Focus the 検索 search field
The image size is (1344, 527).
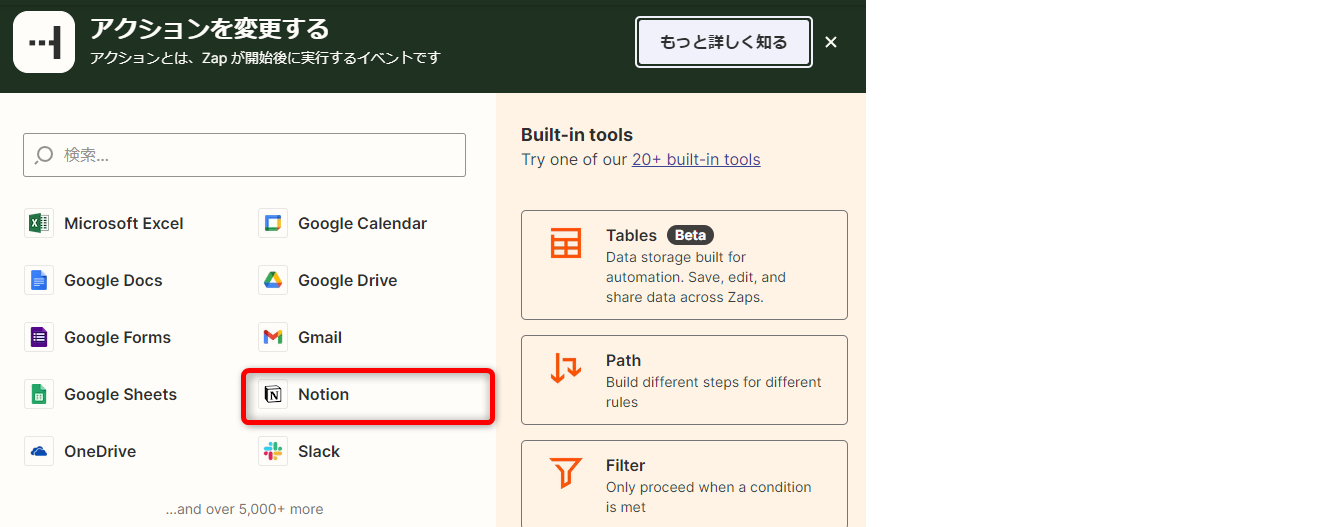point(244,155)
